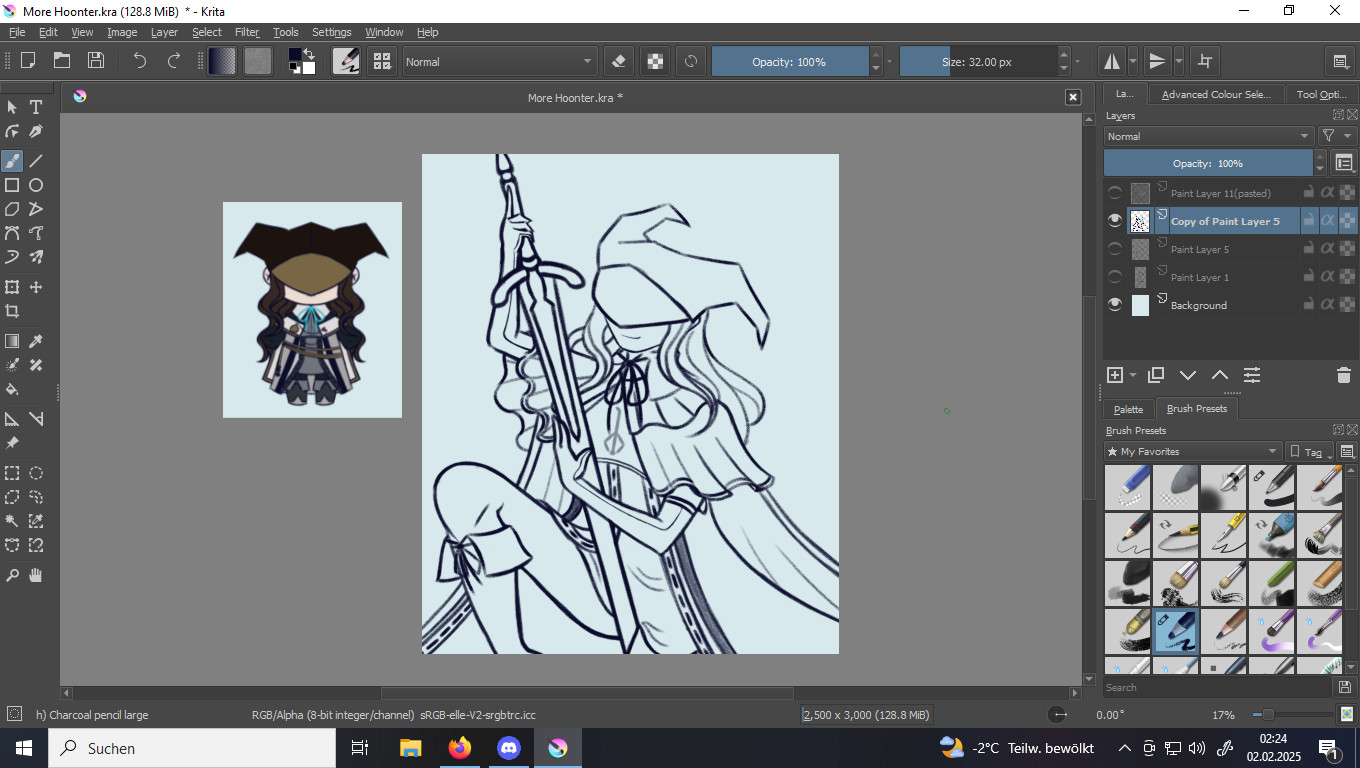Select the Text tool in the toolbox
This screenshot has height=768, width=1360.
[36, 107]
